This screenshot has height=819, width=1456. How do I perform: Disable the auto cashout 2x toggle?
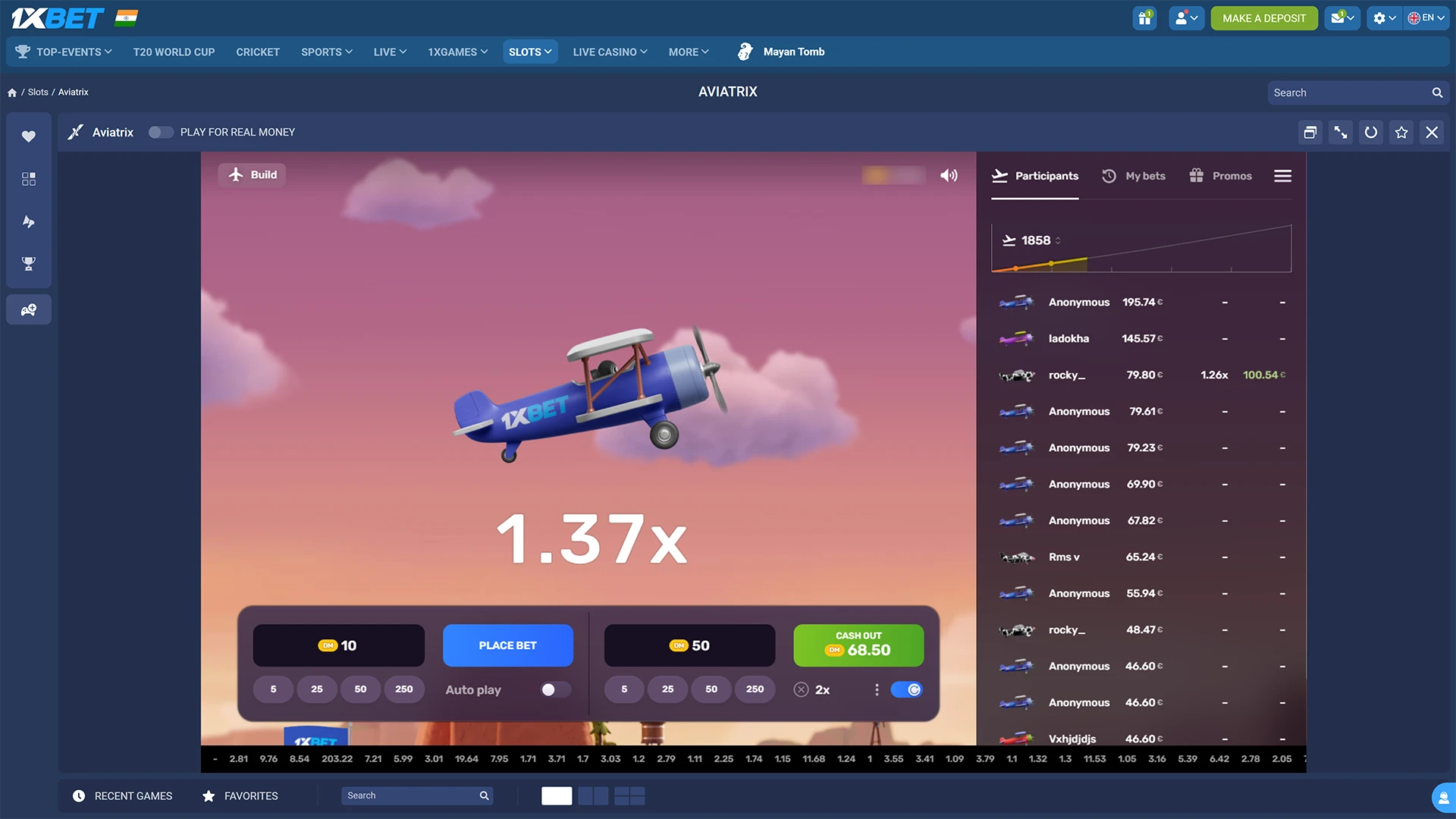coord(907,689)
